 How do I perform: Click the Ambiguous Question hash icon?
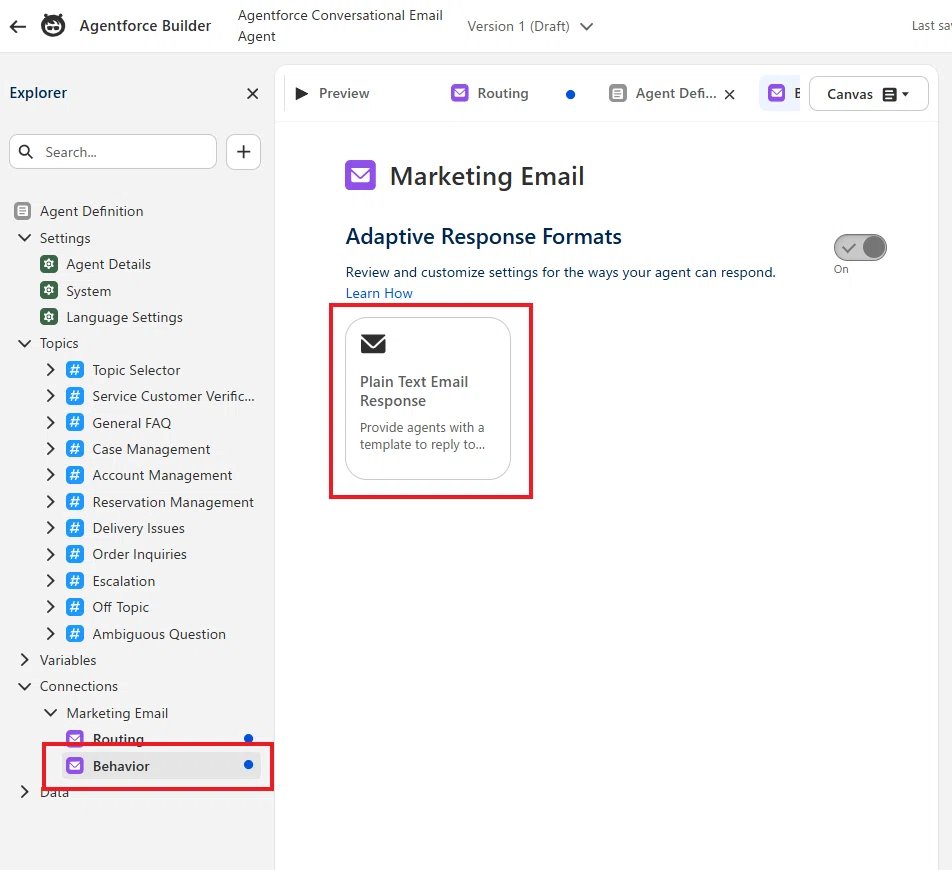[x=75, y=634]
